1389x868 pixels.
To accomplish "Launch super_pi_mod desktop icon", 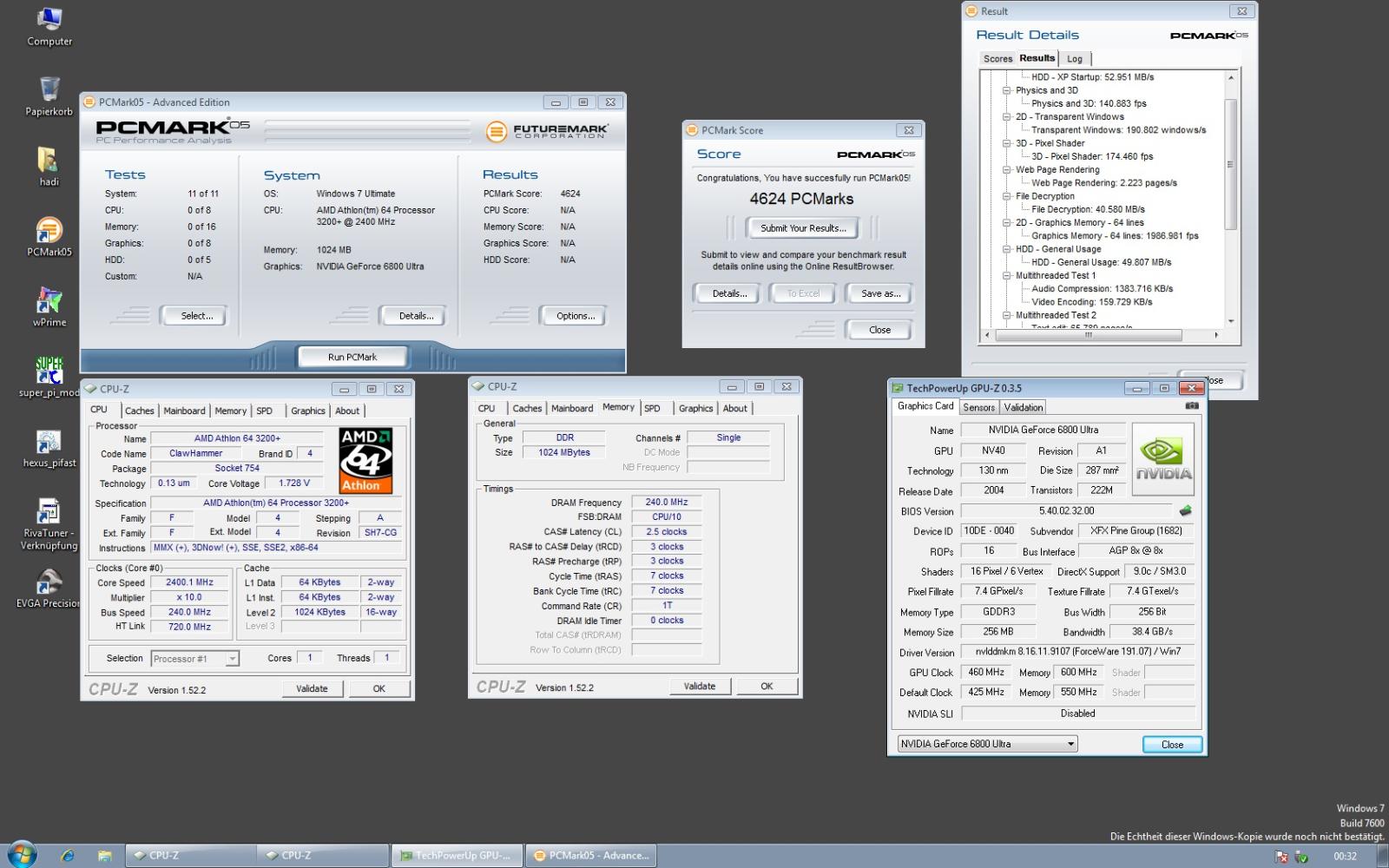I will [49, 377].
